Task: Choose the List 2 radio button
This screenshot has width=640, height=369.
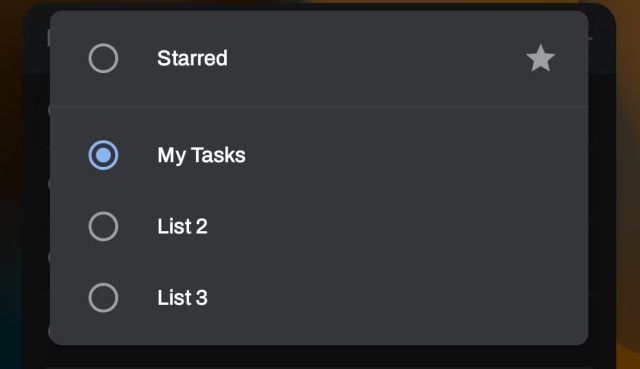Action: [x=103, y=226]
